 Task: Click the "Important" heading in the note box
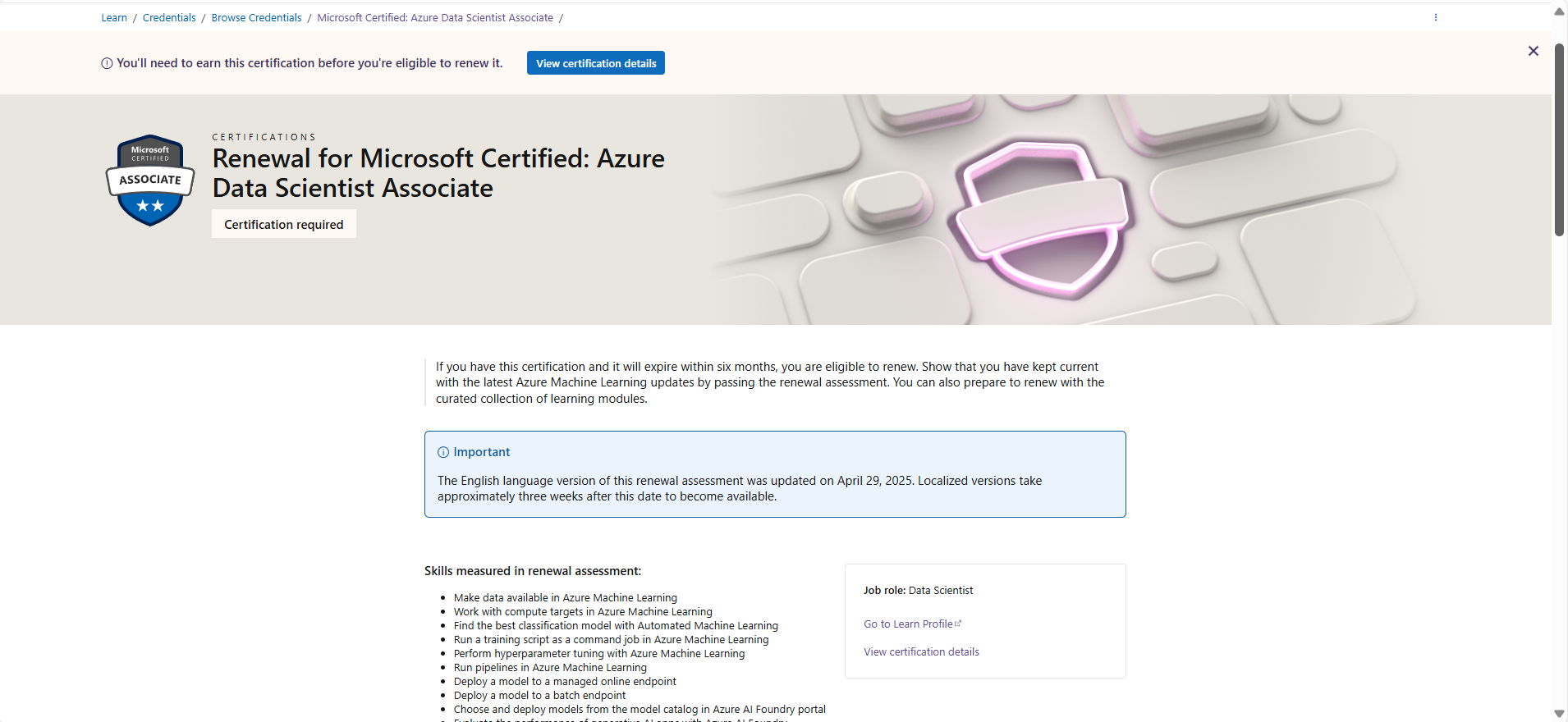coord(481,452)
